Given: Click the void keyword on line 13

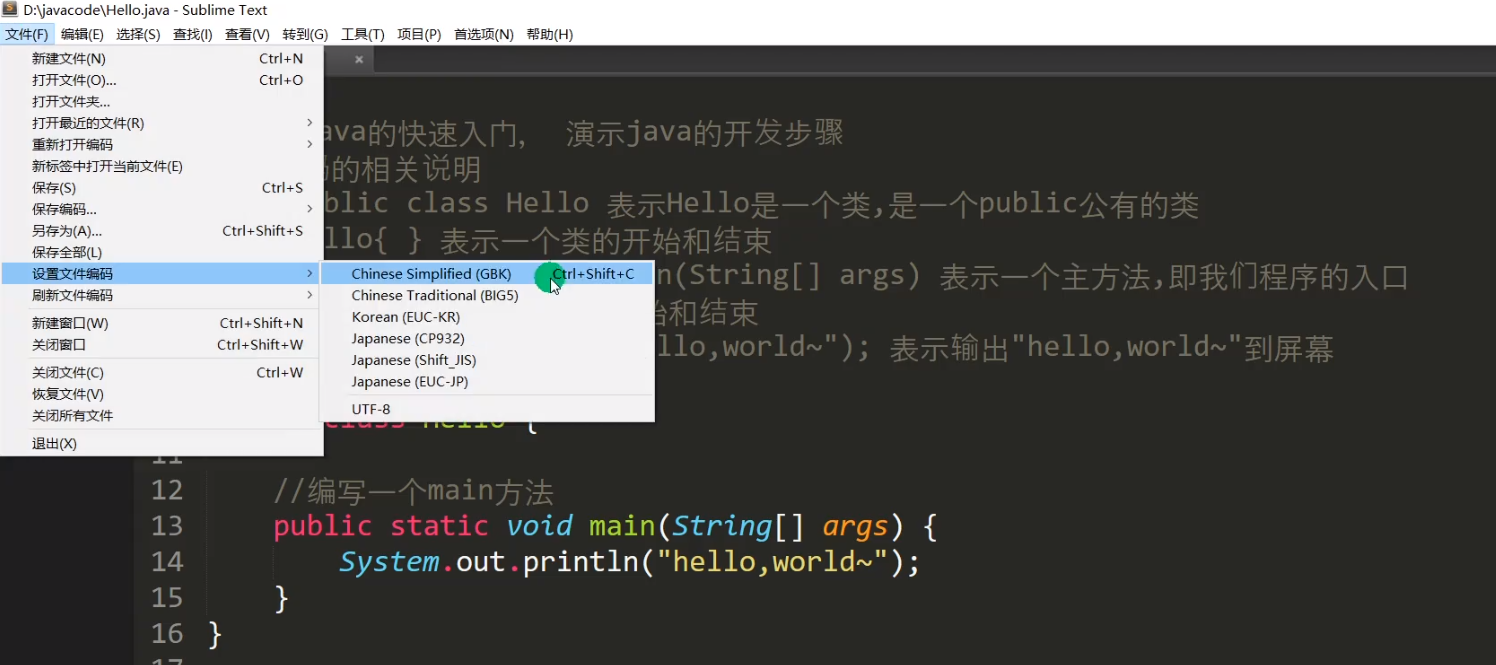Looking at the screenshot, I should click(539, 526).
